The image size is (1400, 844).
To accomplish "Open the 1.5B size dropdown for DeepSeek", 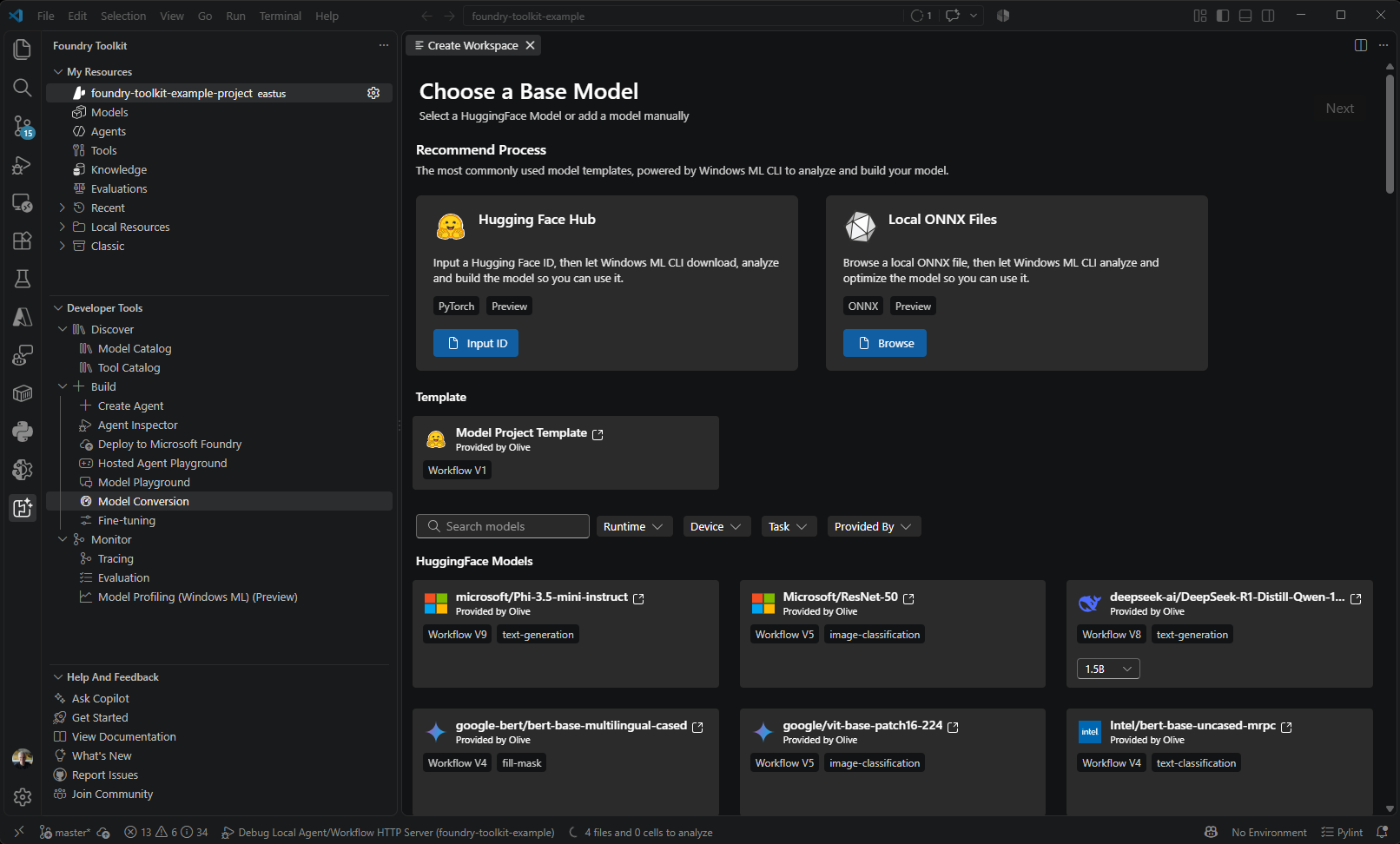I will pos(1108,669).
